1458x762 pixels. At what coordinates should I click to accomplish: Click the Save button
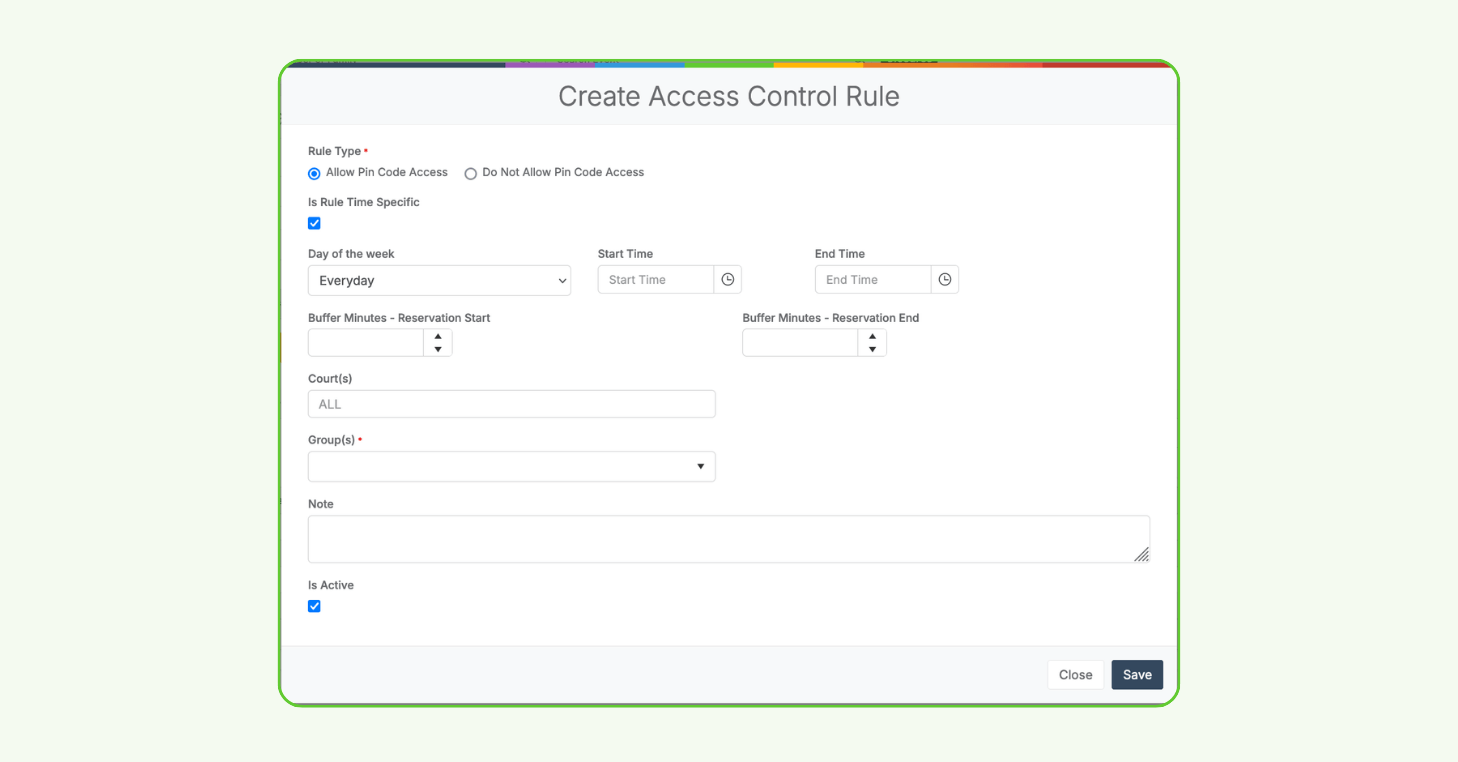tap(1137, 675)
